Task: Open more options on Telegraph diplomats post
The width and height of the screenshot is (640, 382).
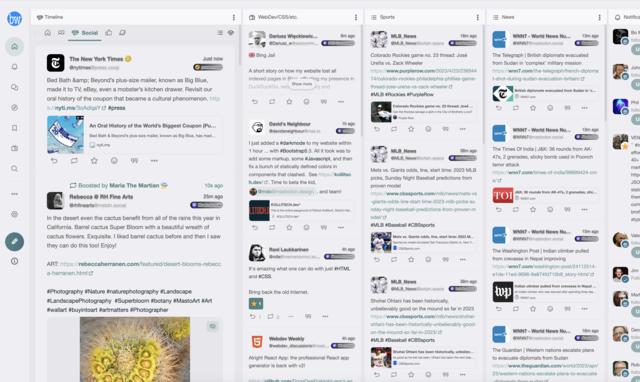Action: click(584, 108)
